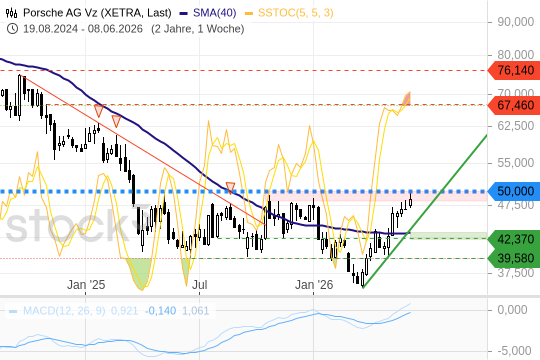The height and width of the screenshot is (360, 540).
Task: Click the MACD signal value -0,140
Action: point(160,311)
